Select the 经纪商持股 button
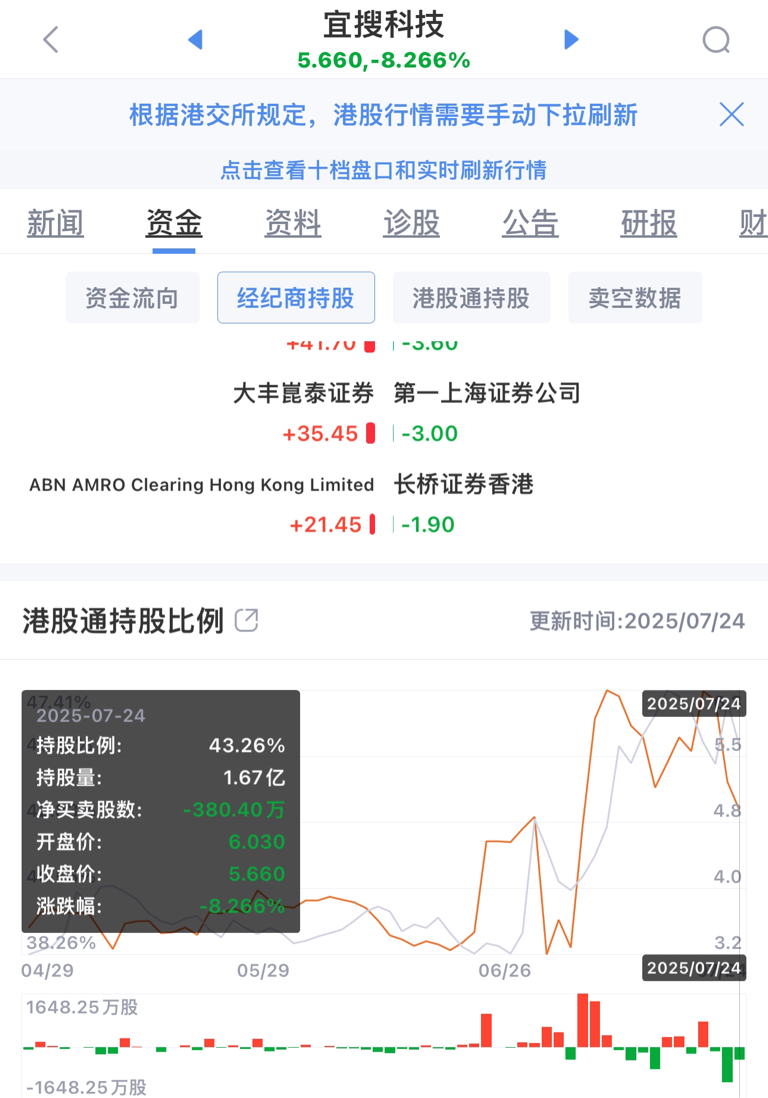Viewport: 768px width, 1098px height. tap(295, 298)
